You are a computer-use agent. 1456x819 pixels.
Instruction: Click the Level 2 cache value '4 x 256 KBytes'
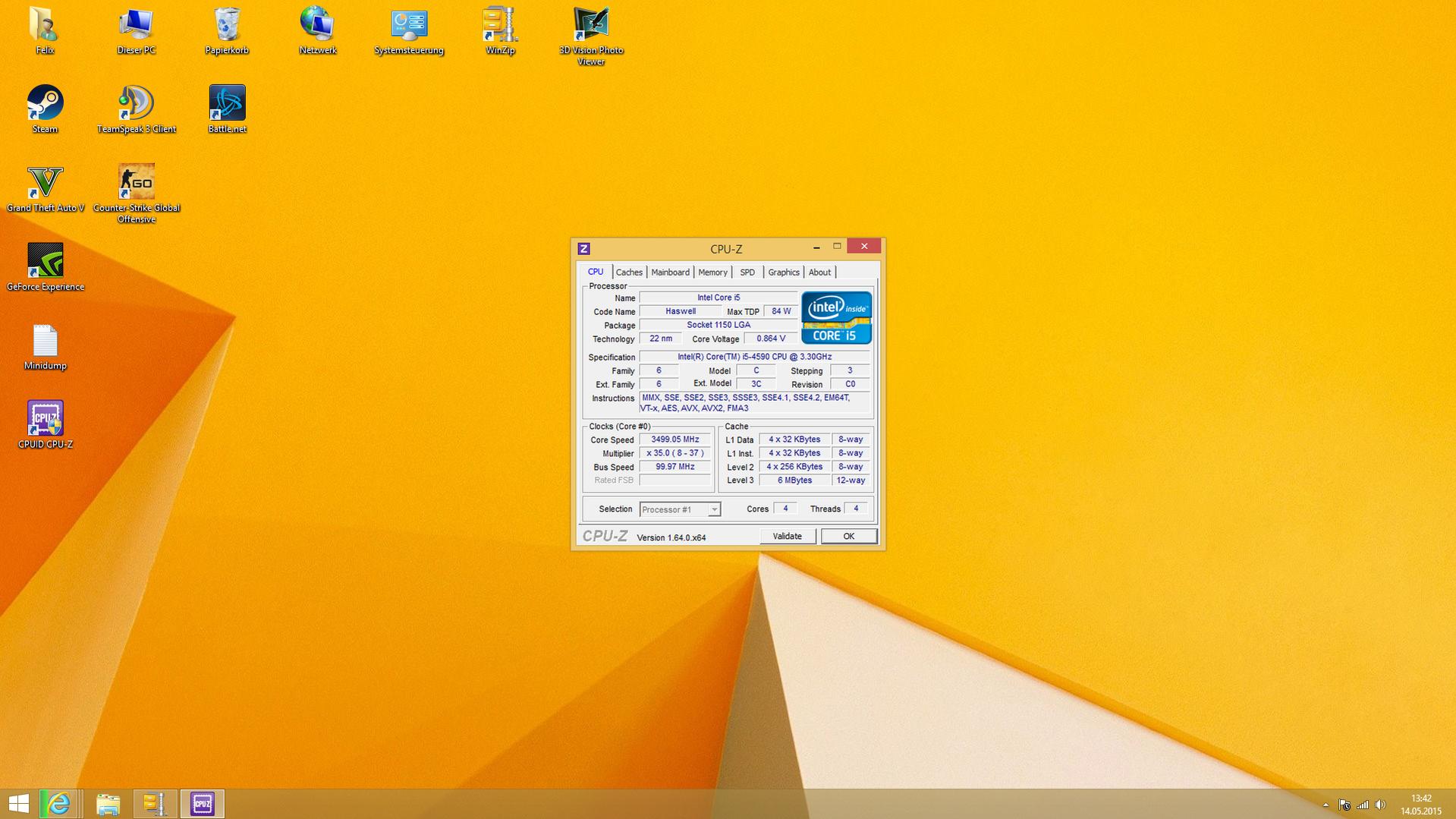tap(794, 467)
